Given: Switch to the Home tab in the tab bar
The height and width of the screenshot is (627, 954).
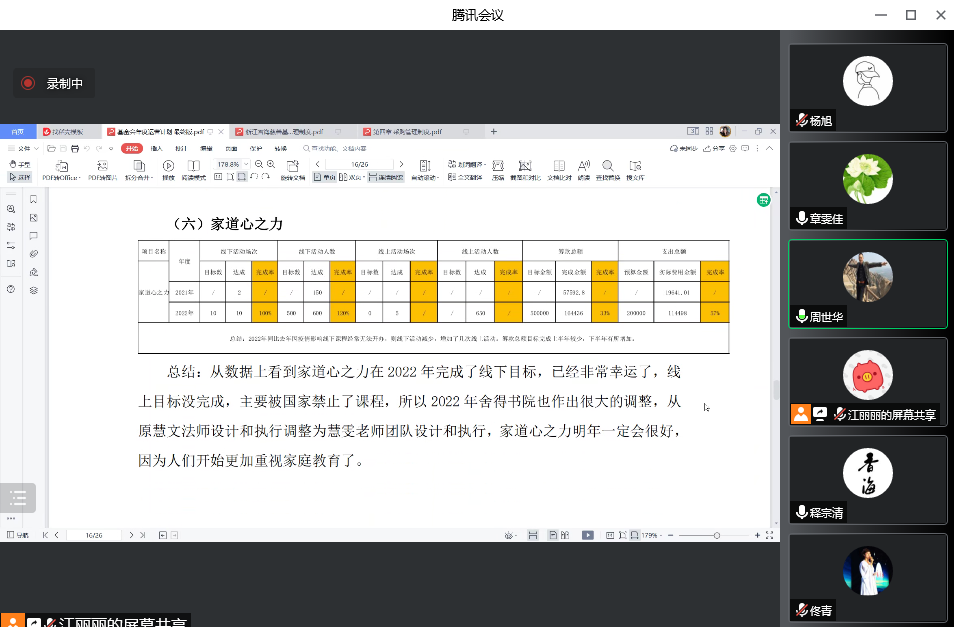Looking at the screenshot, I should click(x=18, y=131).
